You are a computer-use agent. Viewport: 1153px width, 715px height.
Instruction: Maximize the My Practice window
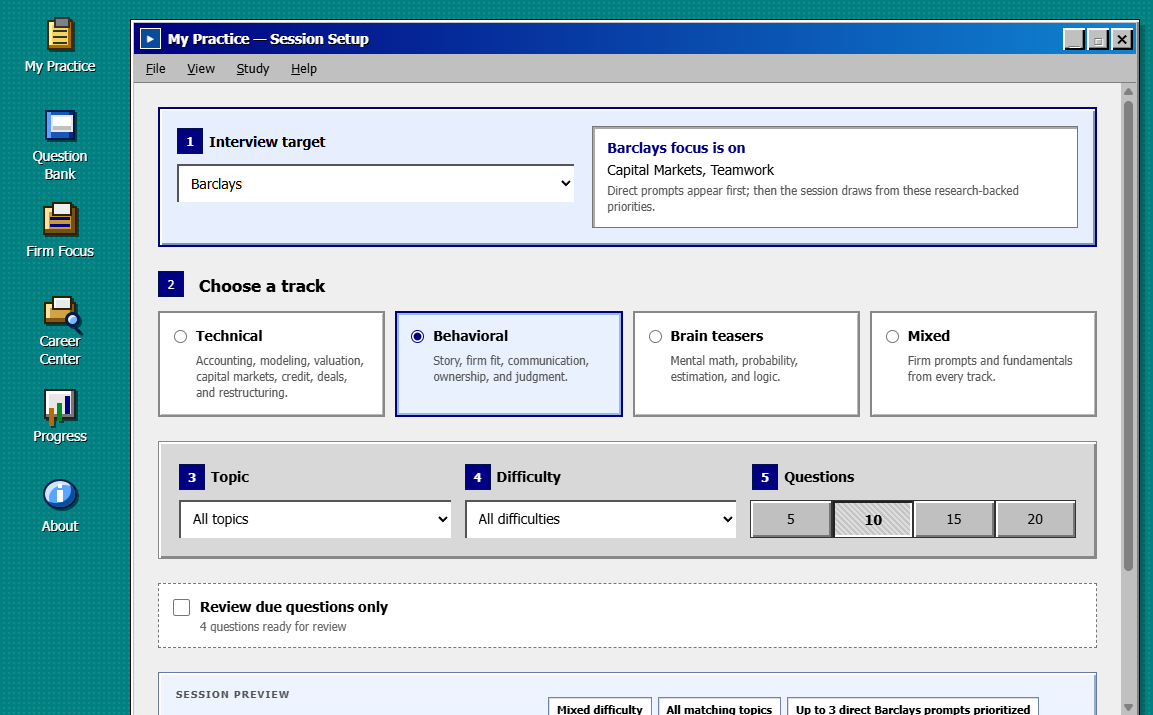1098,39
